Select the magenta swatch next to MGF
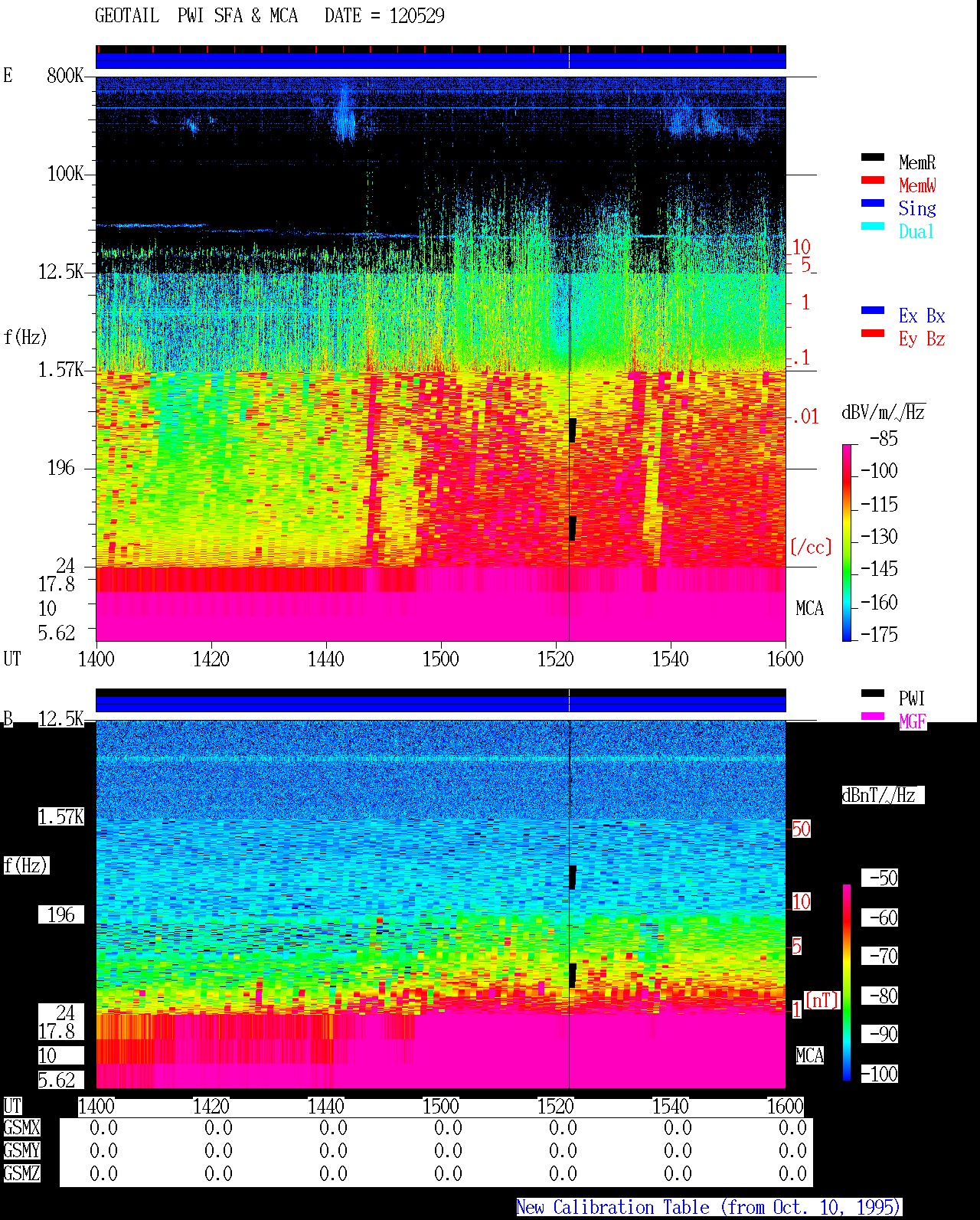 (x=873, y=717)
